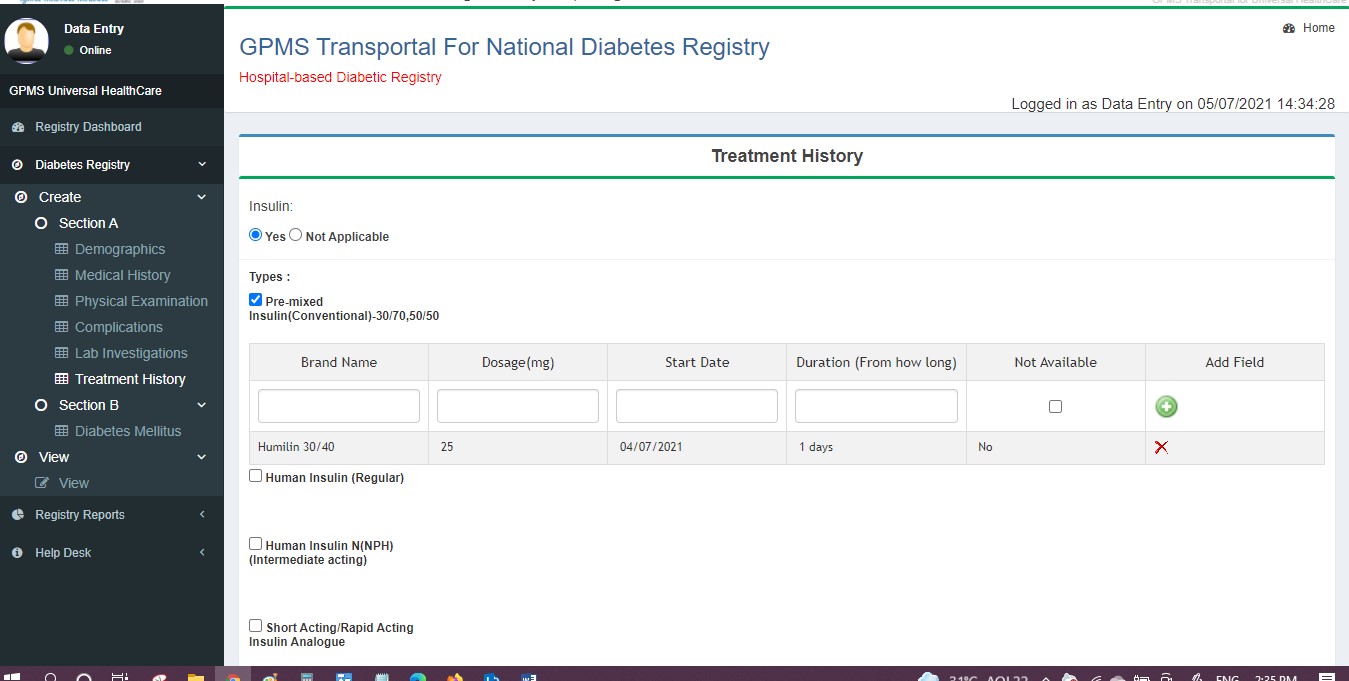Click the Registry Reports pie chart icon

(x=17, y=515)
